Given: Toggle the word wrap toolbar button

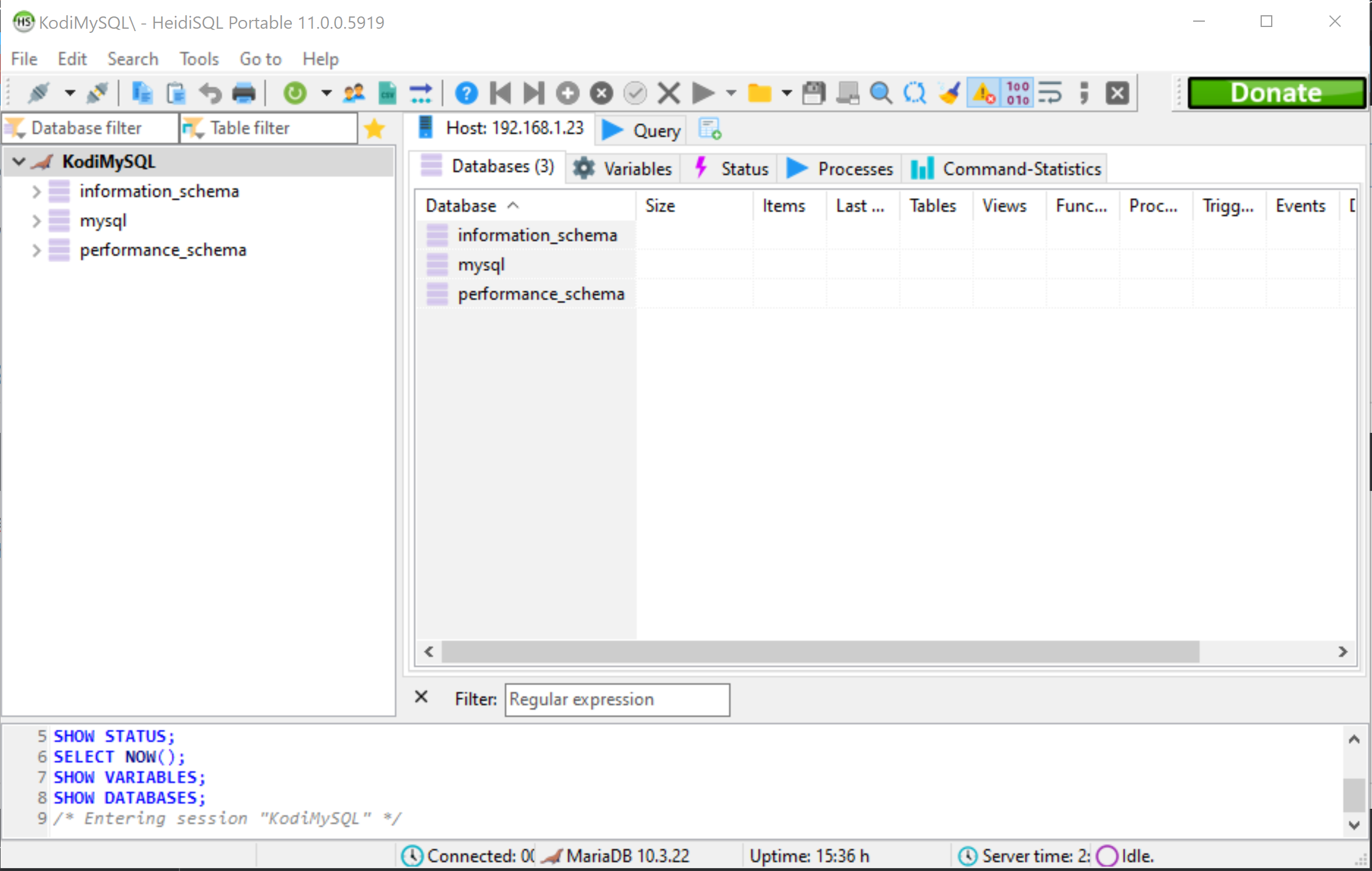Looking at the screenshot, I should 1050,93.
